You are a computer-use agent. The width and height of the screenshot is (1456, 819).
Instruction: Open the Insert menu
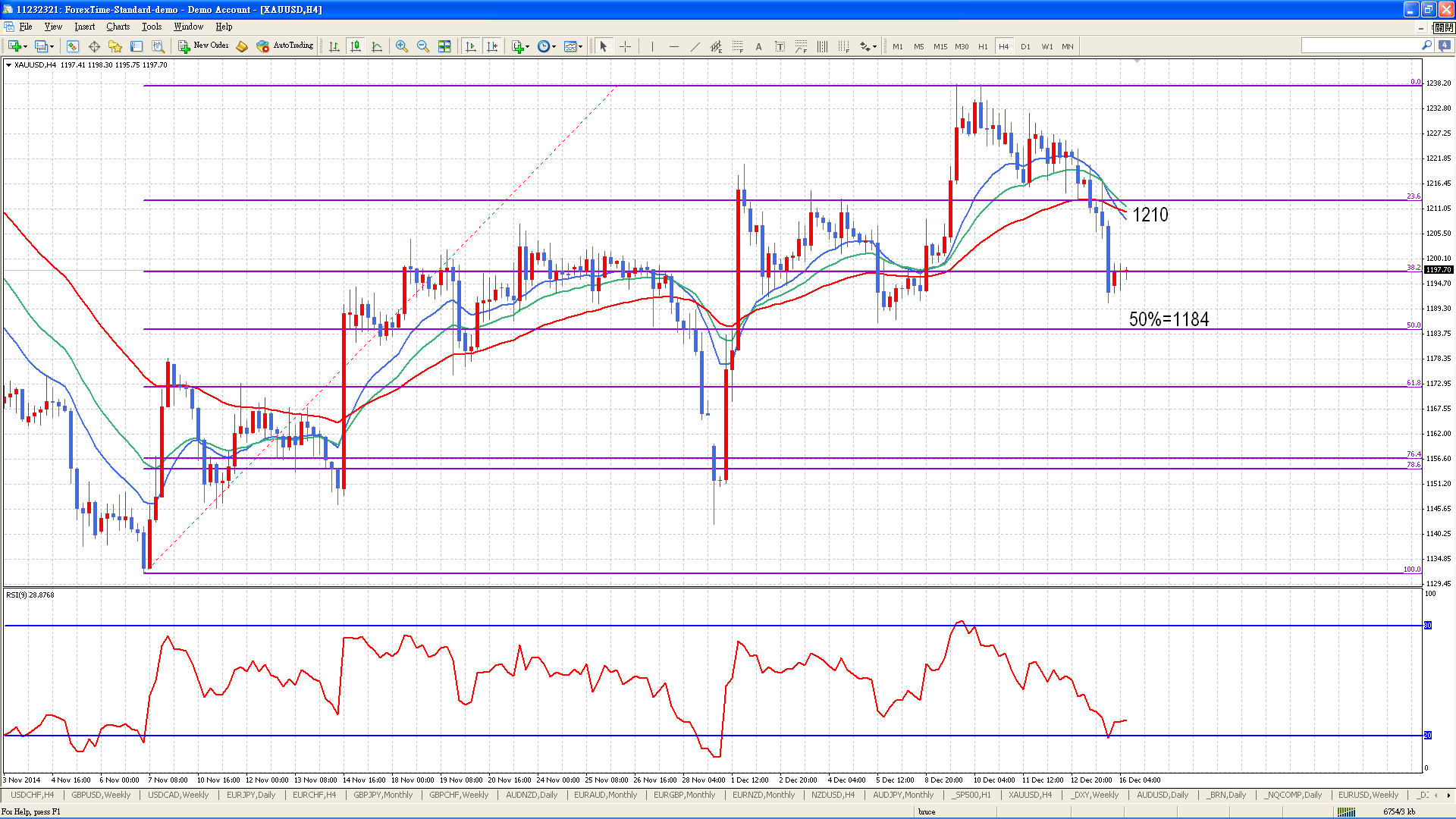click(x=84, y=27)
